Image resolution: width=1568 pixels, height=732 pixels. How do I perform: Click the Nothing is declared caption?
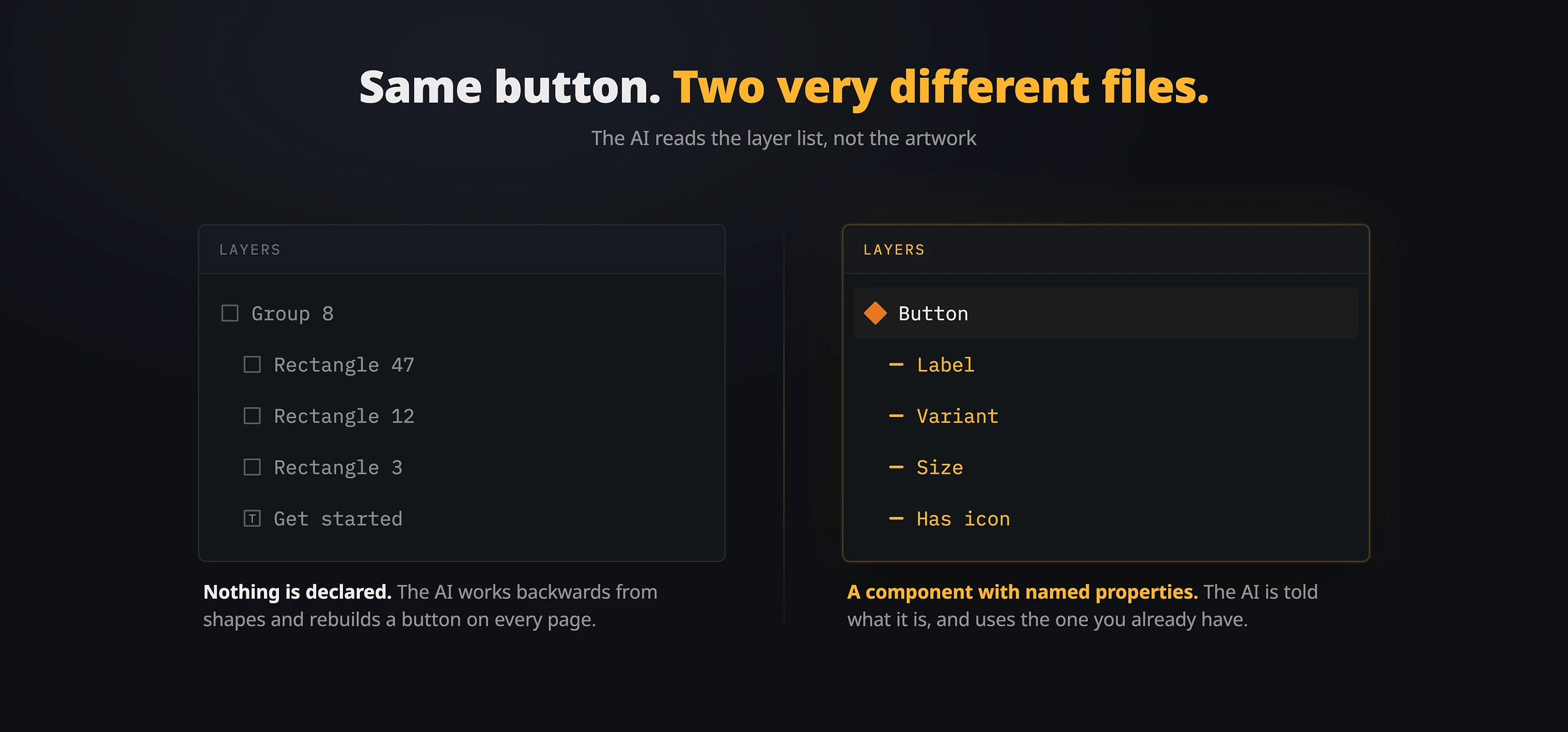pyautogui.click(x=297, y=591)
